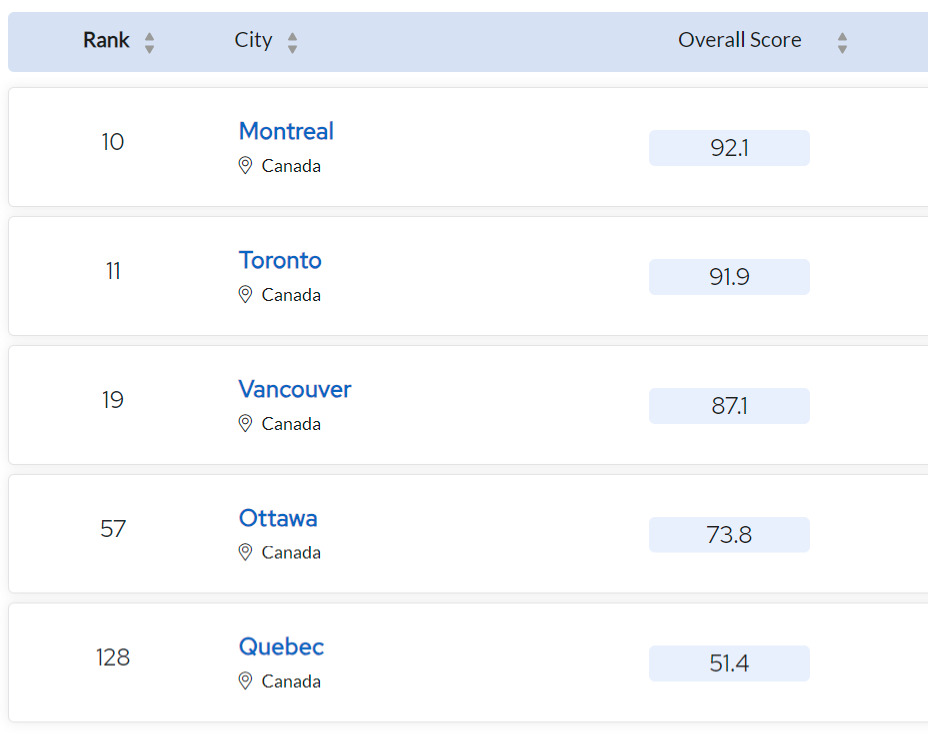Viewport: 928px width, 753px height.
Task: Click the location pin under Ottawa
Action: tap(245, 553)
